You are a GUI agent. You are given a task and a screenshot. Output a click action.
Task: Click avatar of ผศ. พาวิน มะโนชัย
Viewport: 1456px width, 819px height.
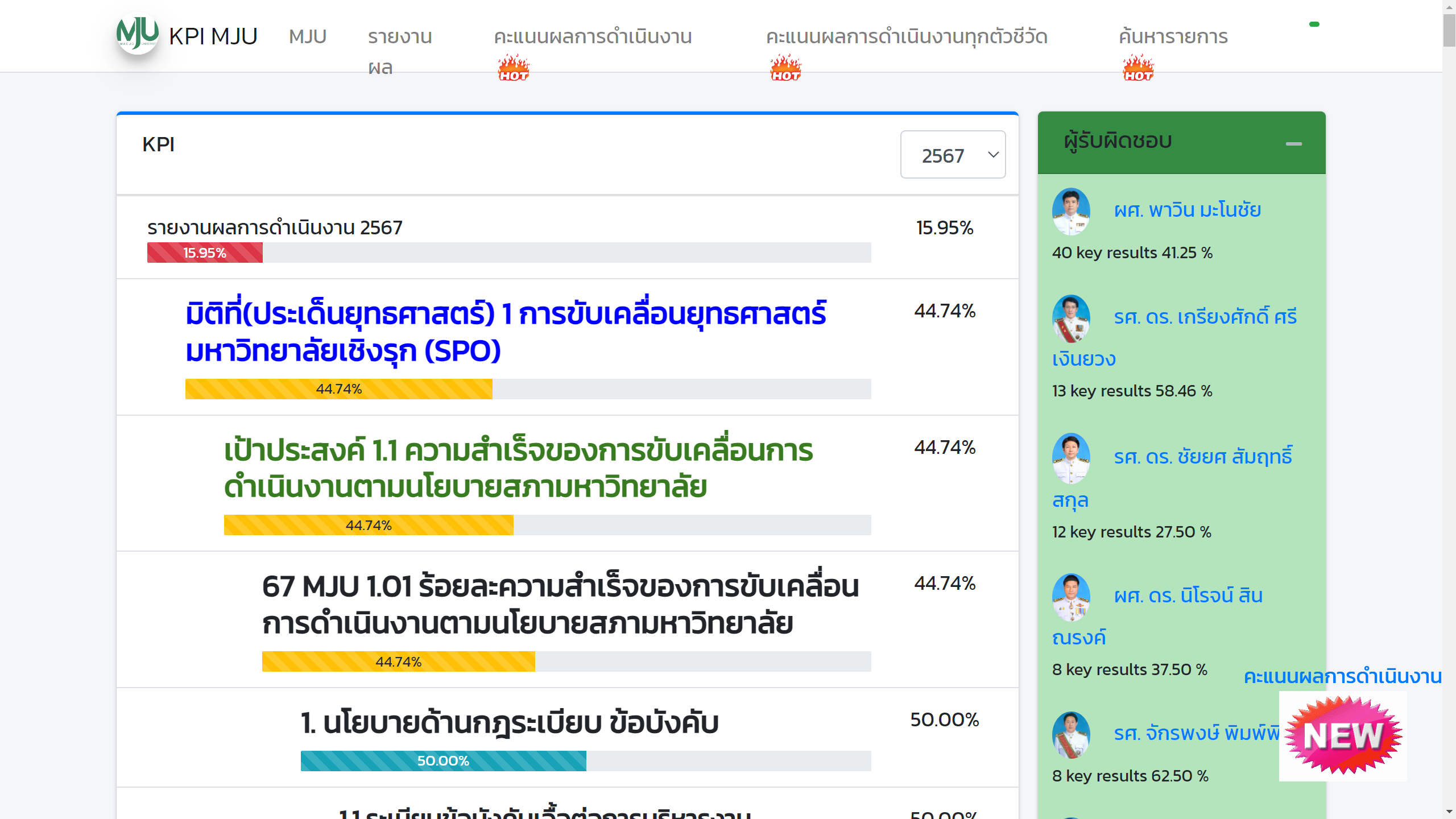point(1071,211)
